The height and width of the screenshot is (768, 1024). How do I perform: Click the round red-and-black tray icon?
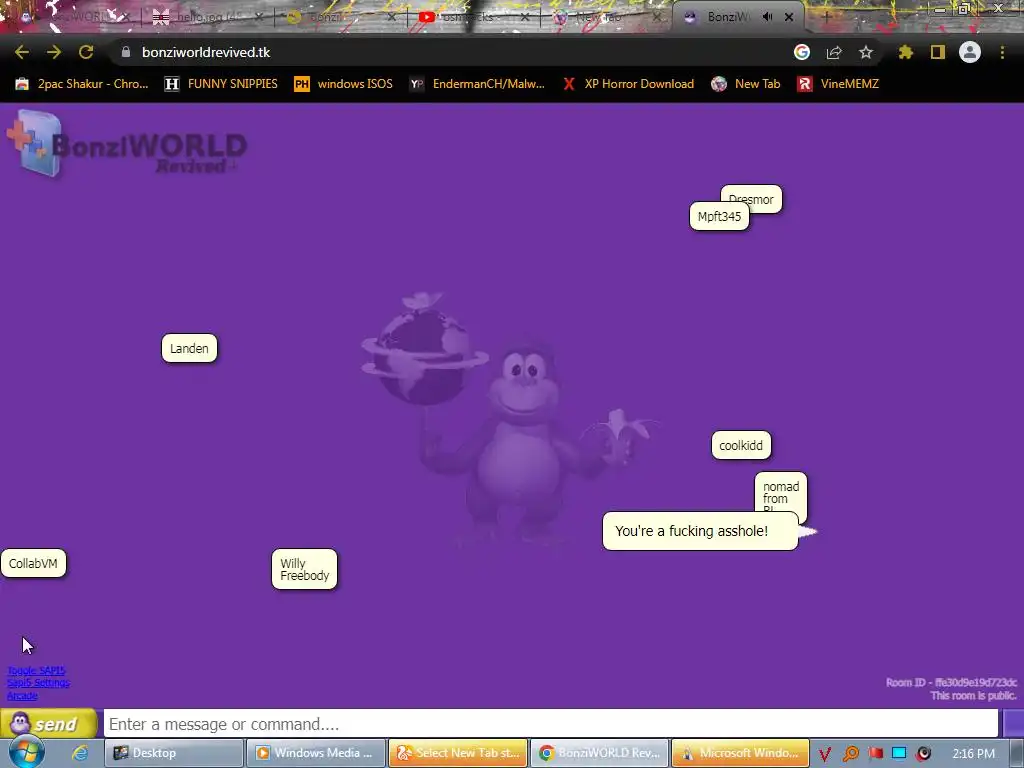click(x=923, y=754)
